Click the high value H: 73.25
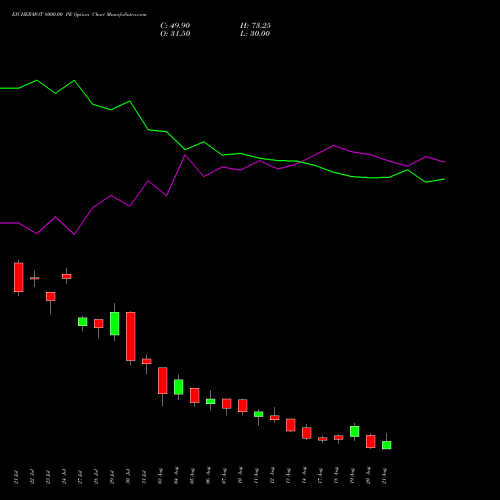Image resolution: width=500 pixels, height=500 pixels. click(255, 26)
